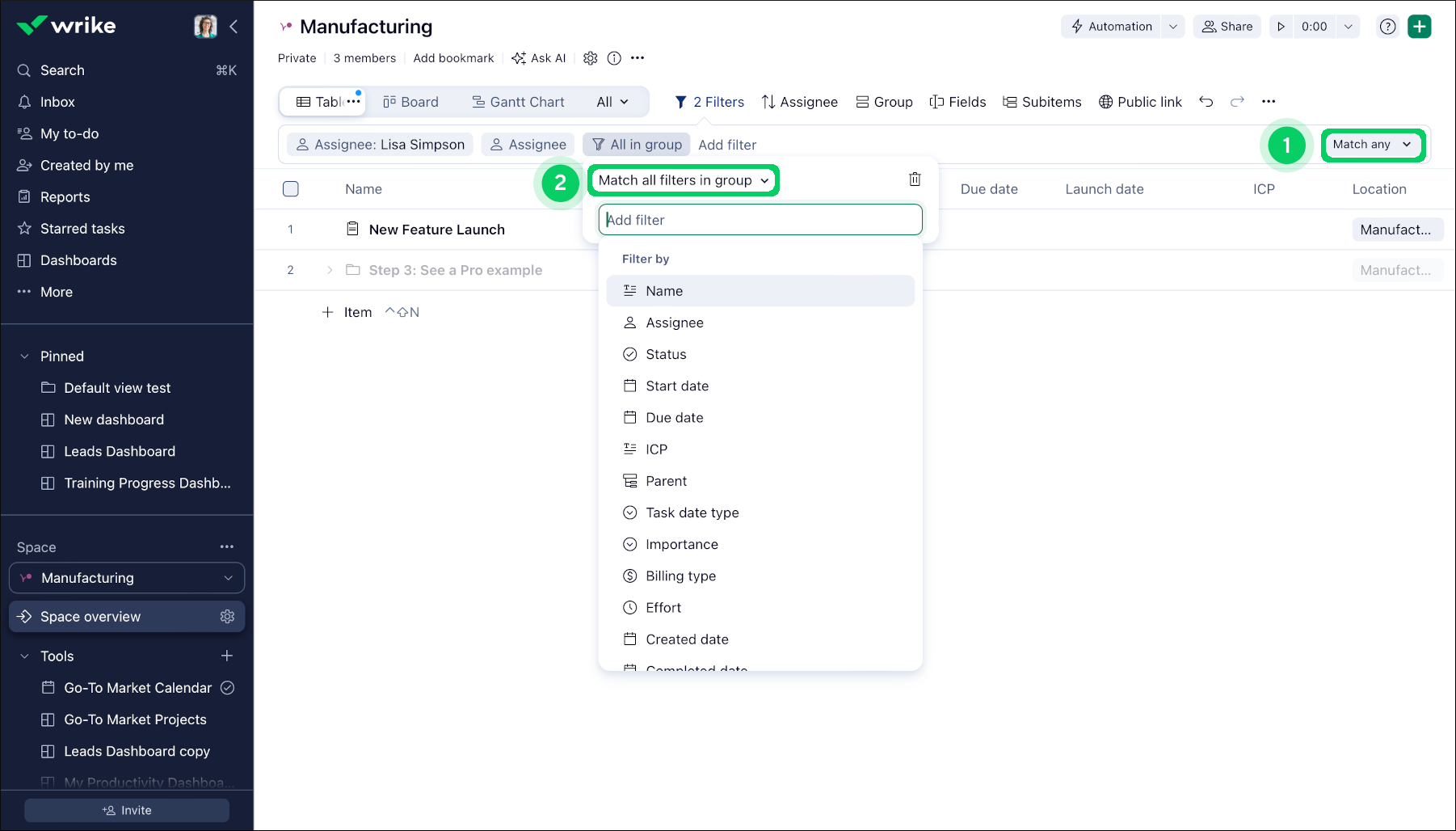Image resolution: width=1456 pixels, height=831 pixels.
Task: Click the Share button
Action: pos(1227,27)
